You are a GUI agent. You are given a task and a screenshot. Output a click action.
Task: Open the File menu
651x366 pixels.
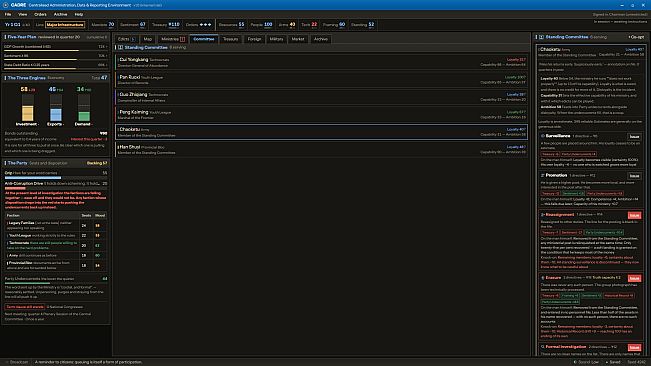tap(8, 14)
